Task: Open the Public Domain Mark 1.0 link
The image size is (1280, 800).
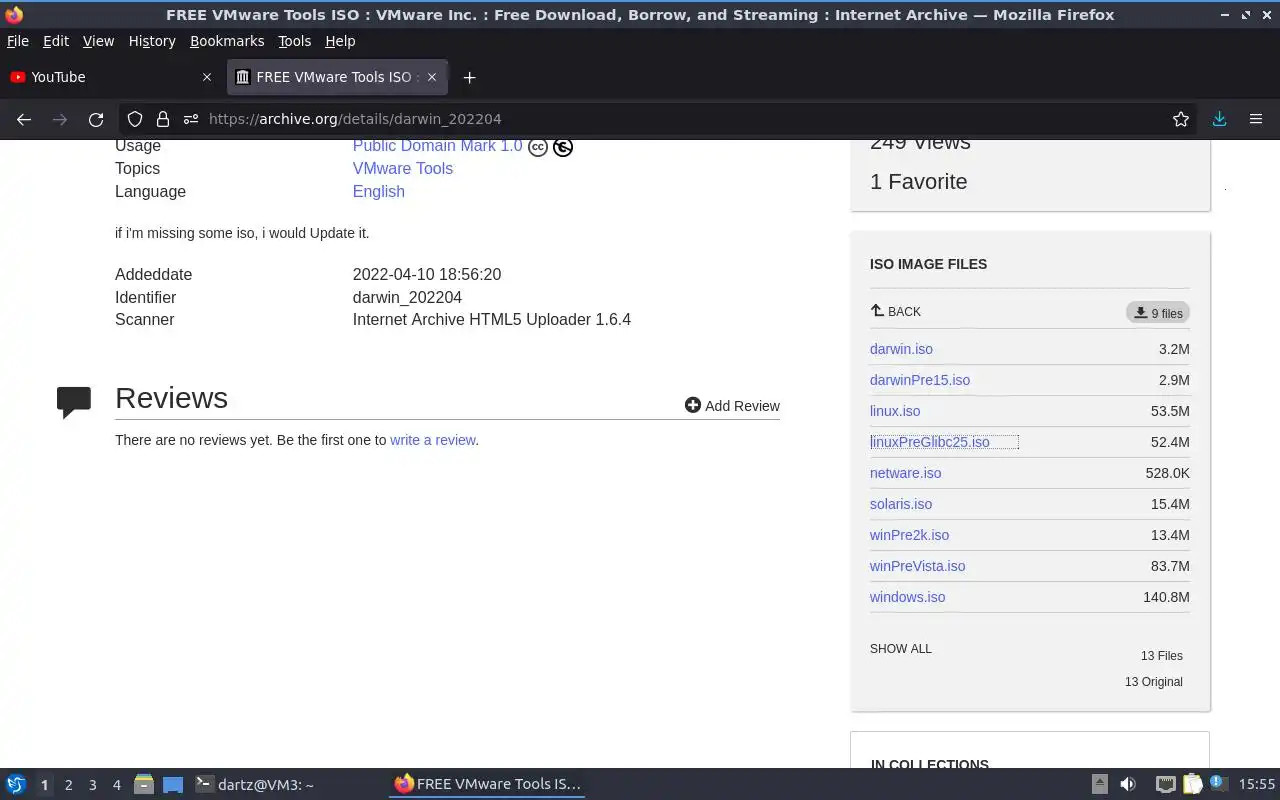Action: (x=437, y=146)
